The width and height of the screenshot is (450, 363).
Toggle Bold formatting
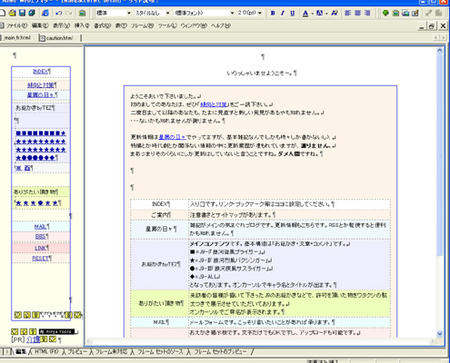pos(273,13)
